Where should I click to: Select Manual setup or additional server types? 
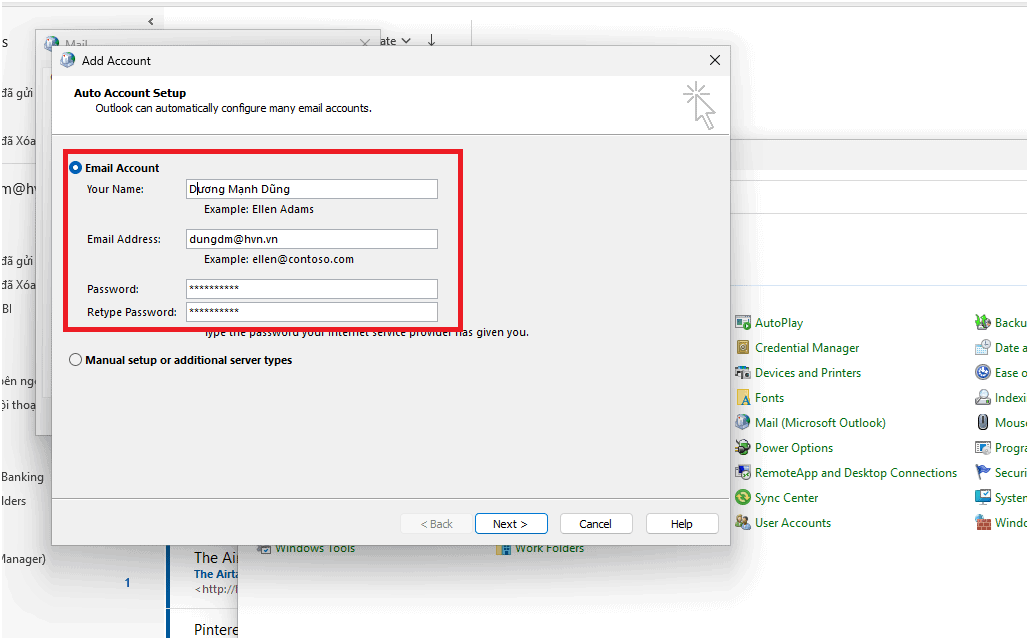(x=76, y=360)
